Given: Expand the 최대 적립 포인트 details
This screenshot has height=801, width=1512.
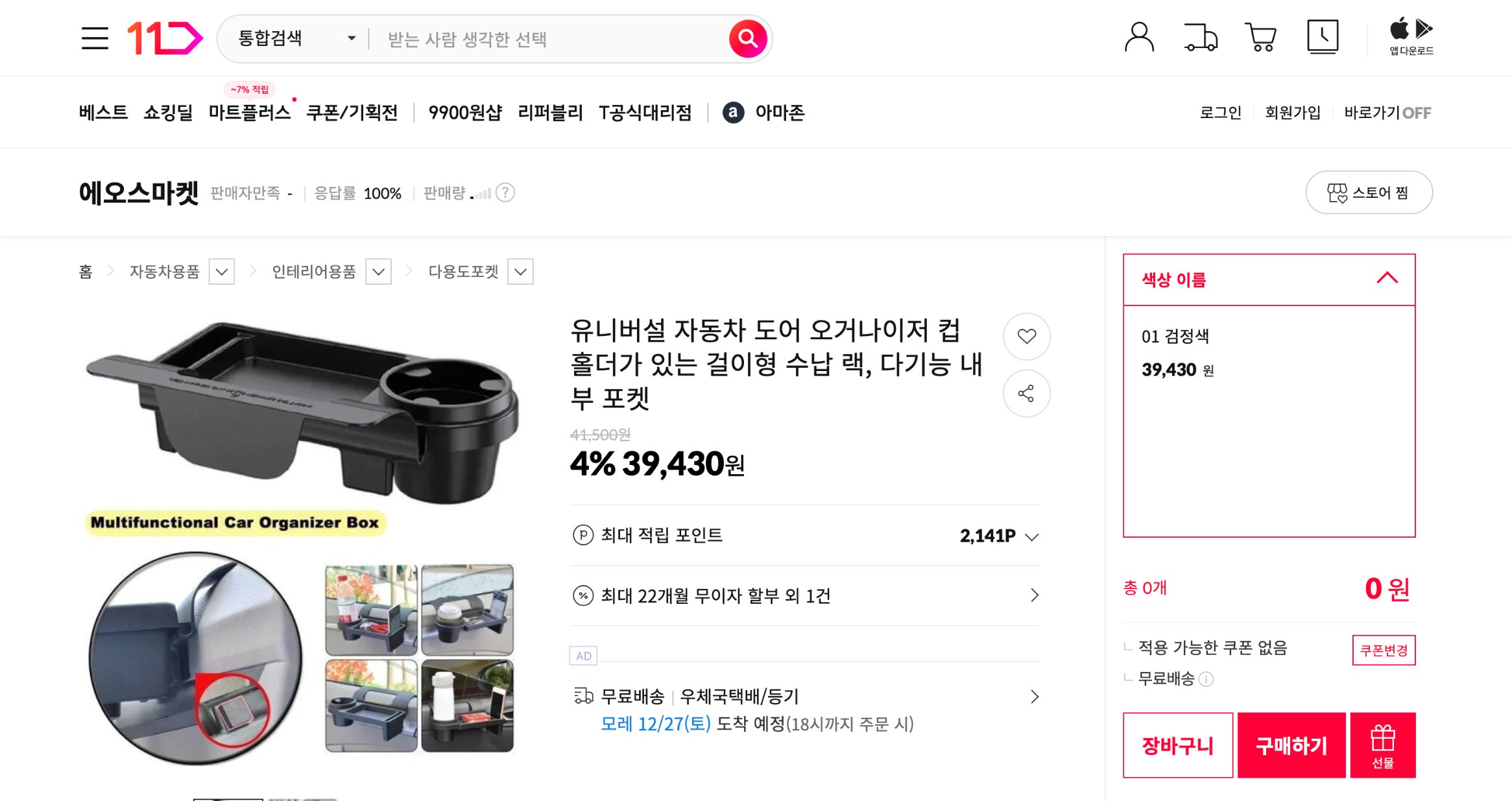Looking at the screenshot, I should [x=1030, y=536].
